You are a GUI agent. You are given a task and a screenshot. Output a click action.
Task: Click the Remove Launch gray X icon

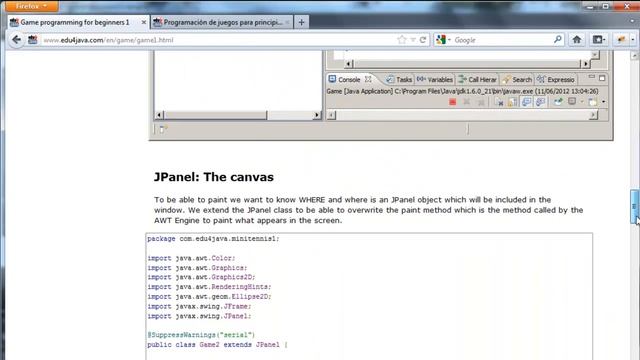point(467,102)
